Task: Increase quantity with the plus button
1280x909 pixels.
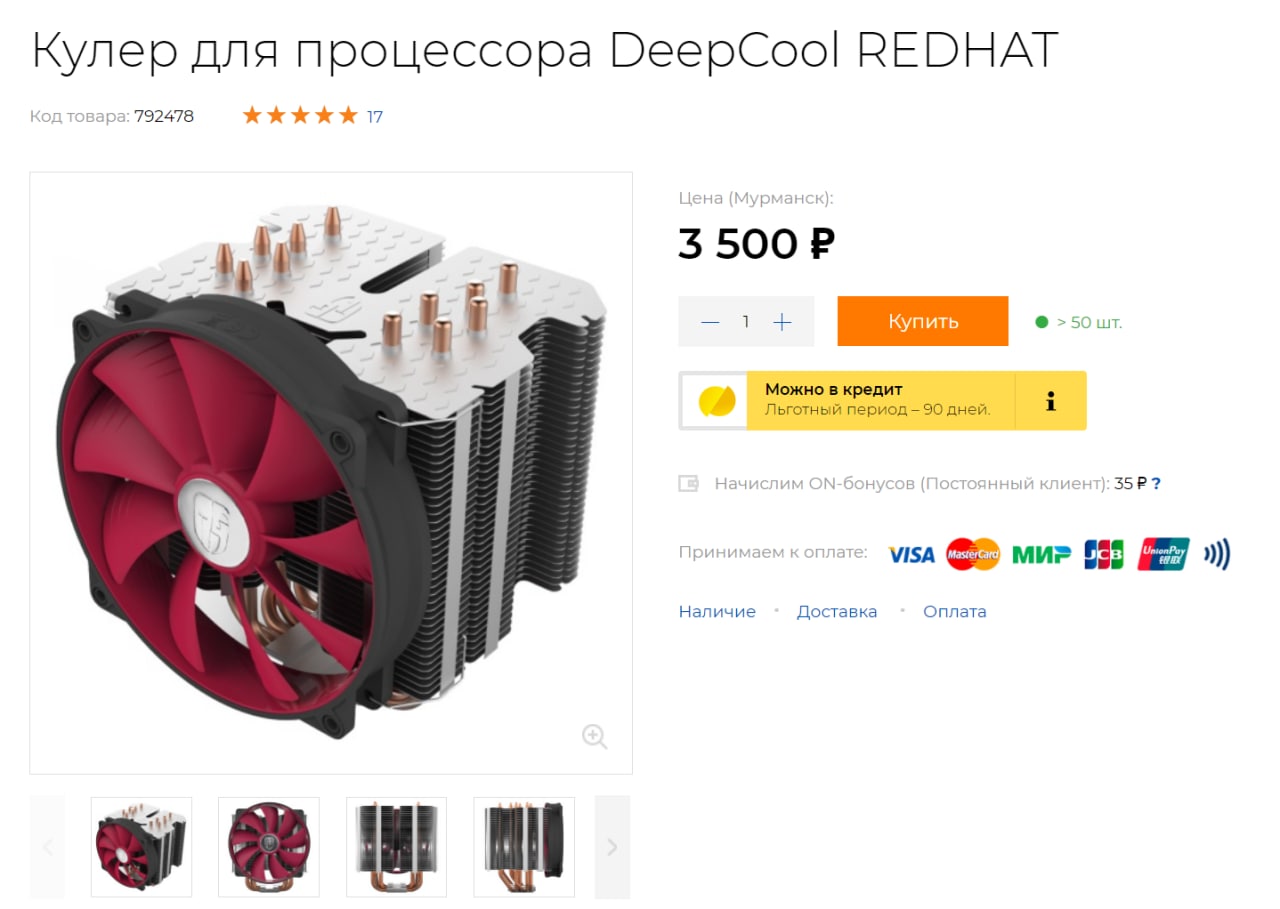Action: click(x=782, y=322)
